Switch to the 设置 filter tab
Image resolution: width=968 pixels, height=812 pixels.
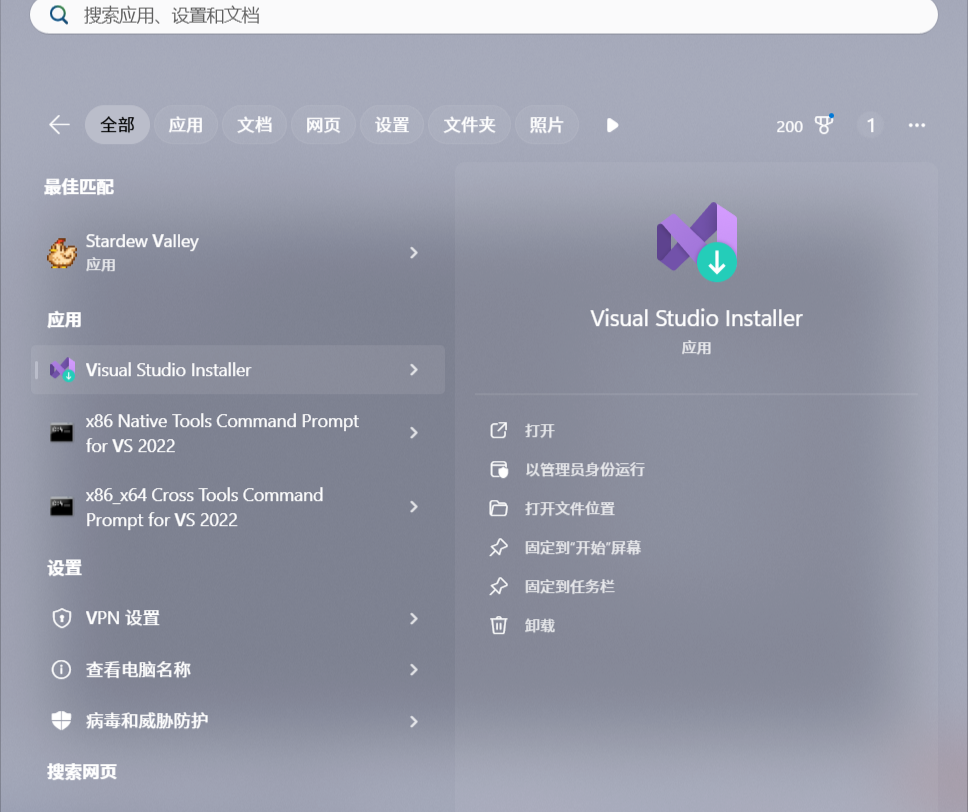tap(391, 125)
